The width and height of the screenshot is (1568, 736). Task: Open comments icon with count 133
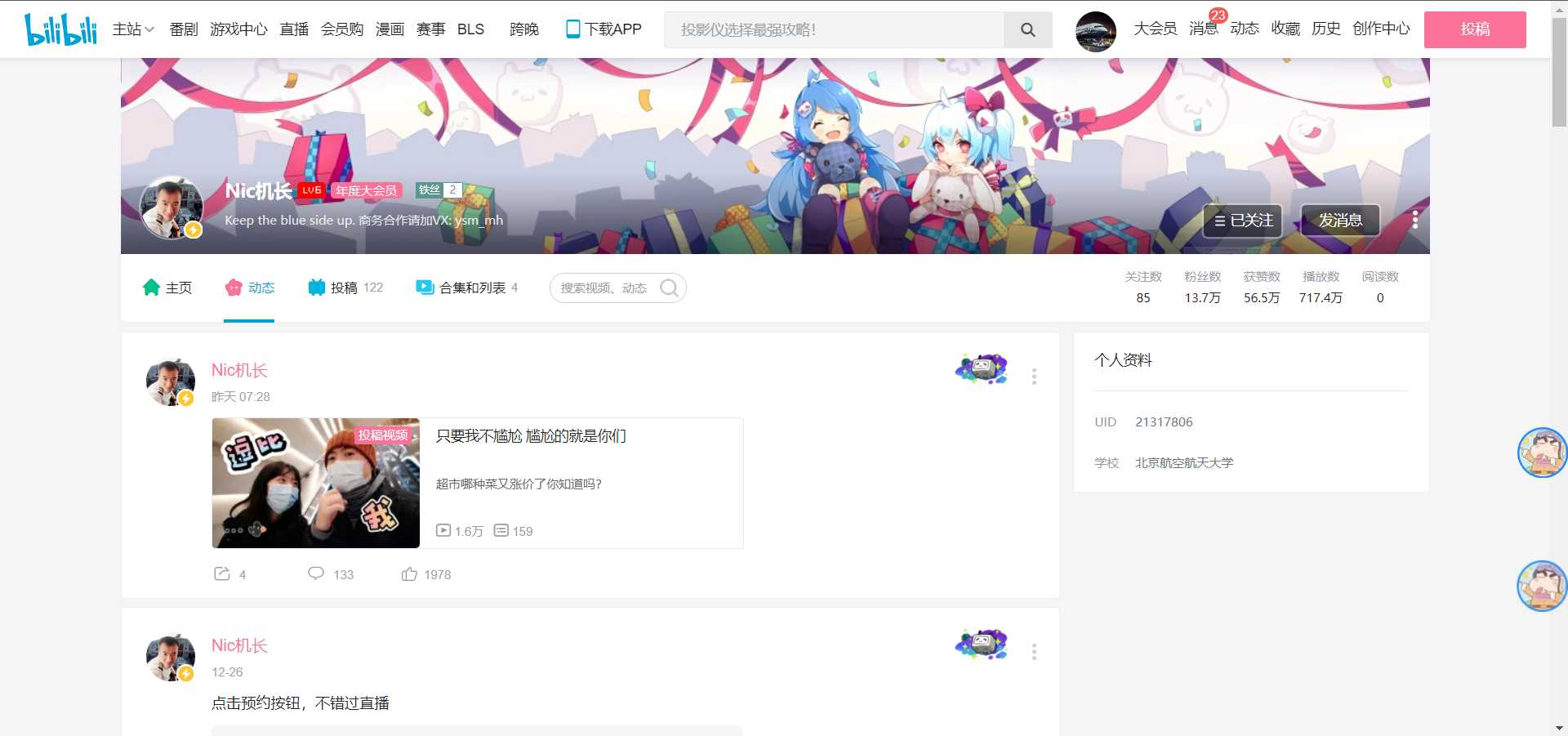[x=316, y=573]
